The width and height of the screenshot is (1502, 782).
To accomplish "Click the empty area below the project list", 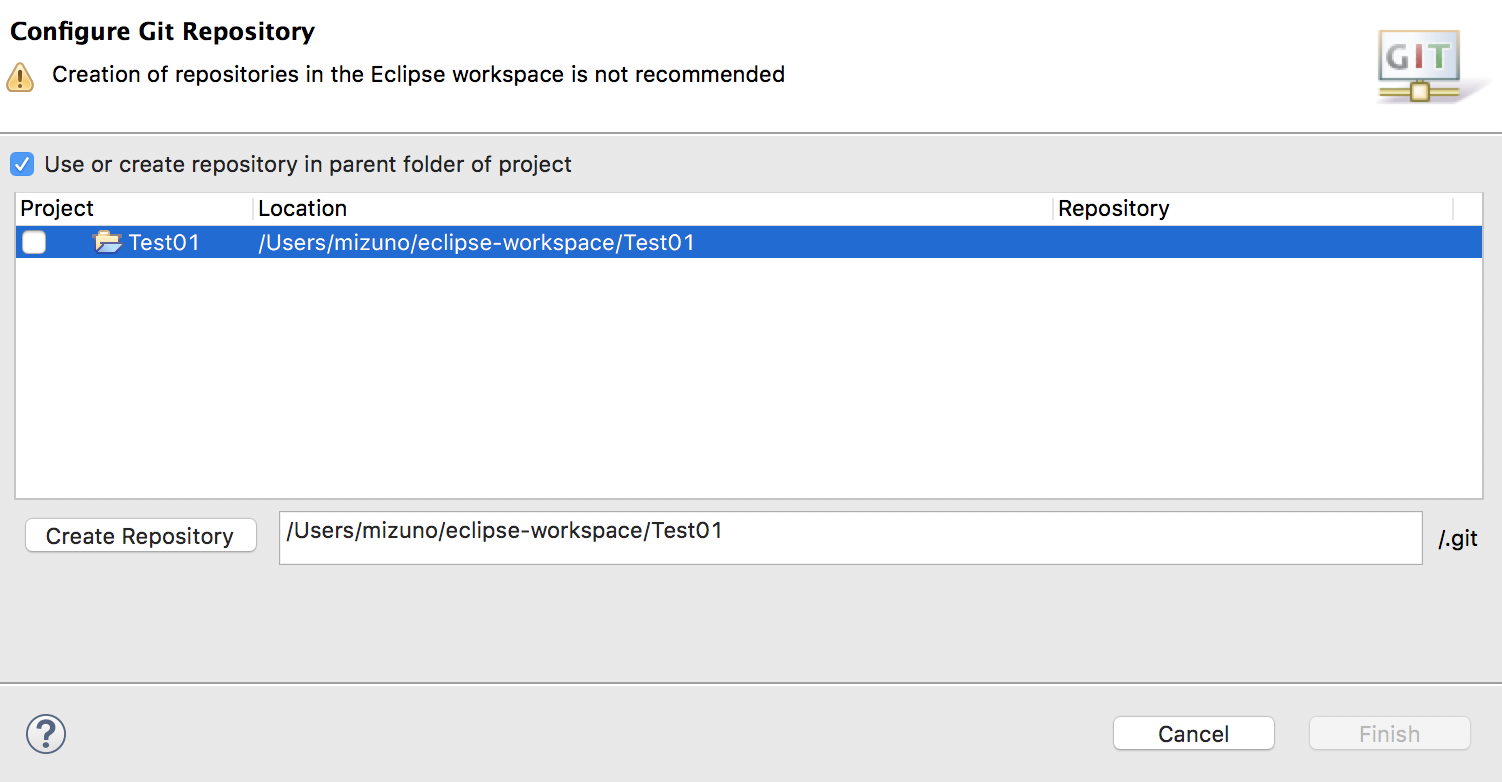I will coord(748,380).
